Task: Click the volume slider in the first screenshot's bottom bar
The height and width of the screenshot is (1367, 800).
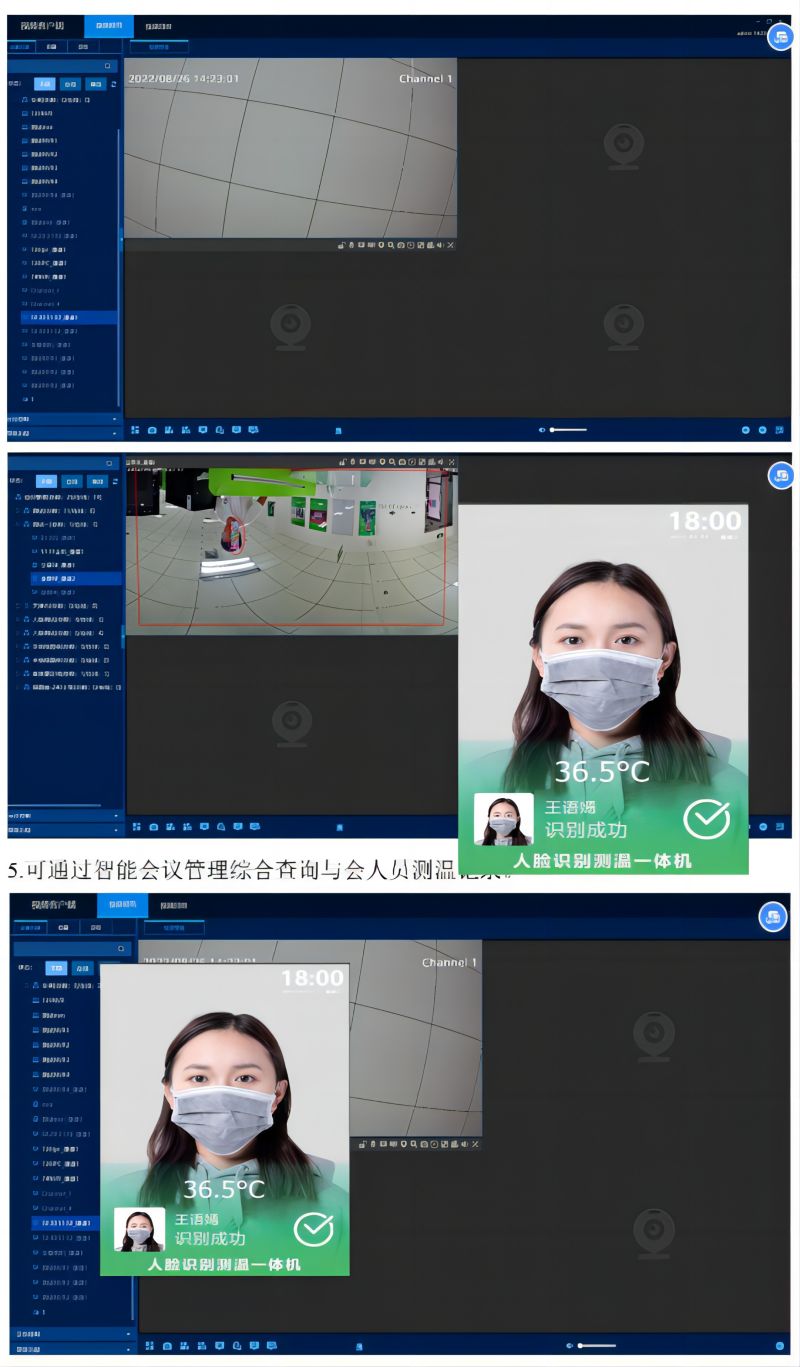Action: tap(568, 430)
